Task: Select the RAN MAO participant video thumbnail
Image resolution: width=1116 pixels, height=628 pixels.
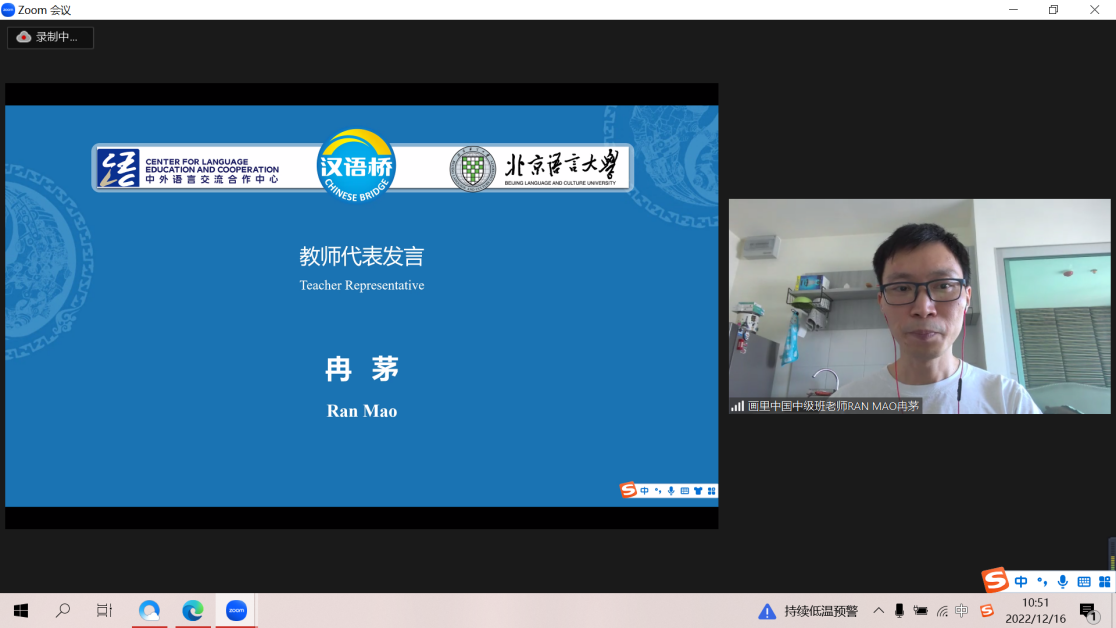Action: 919,306
